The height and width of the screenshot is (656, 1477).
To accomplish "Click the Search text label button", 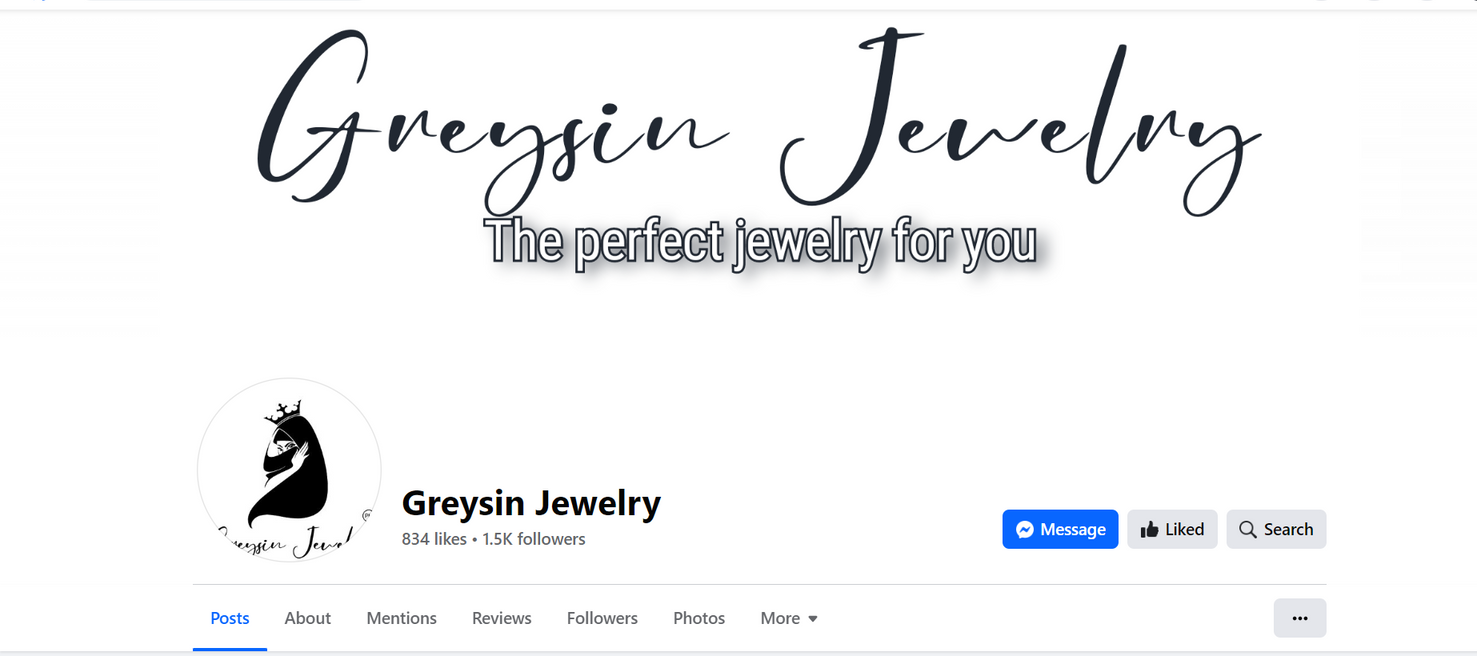I will pos(1288,530).
